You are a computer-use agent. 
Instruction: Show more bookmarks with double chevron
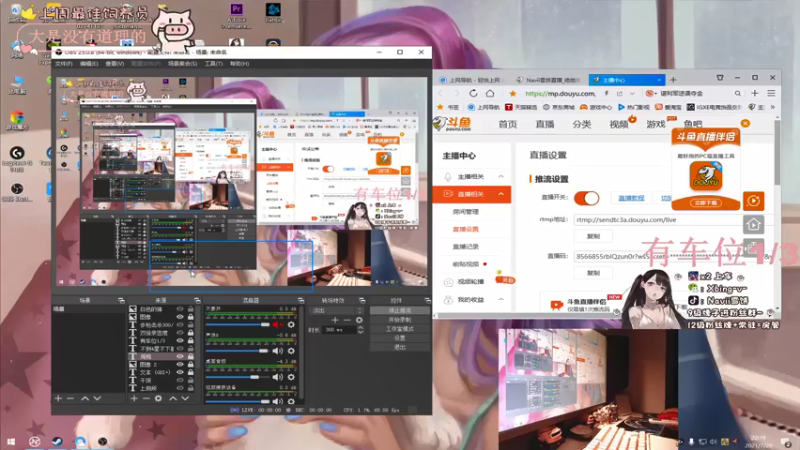click(772, 107)
